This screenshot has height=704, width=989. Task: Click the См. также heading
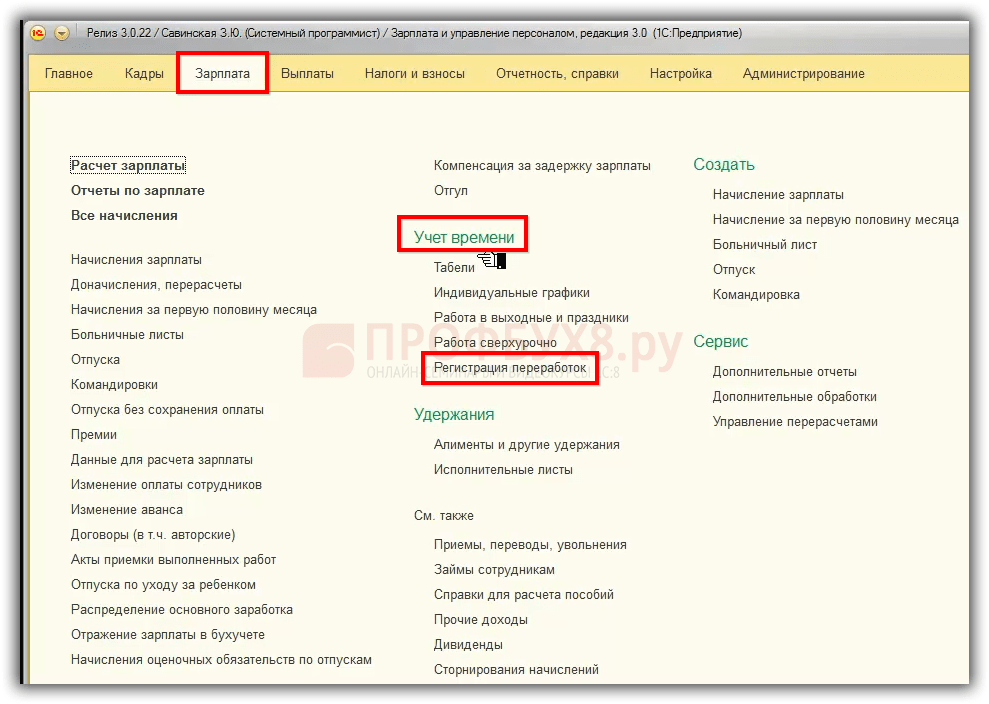(x=444, y=515)
